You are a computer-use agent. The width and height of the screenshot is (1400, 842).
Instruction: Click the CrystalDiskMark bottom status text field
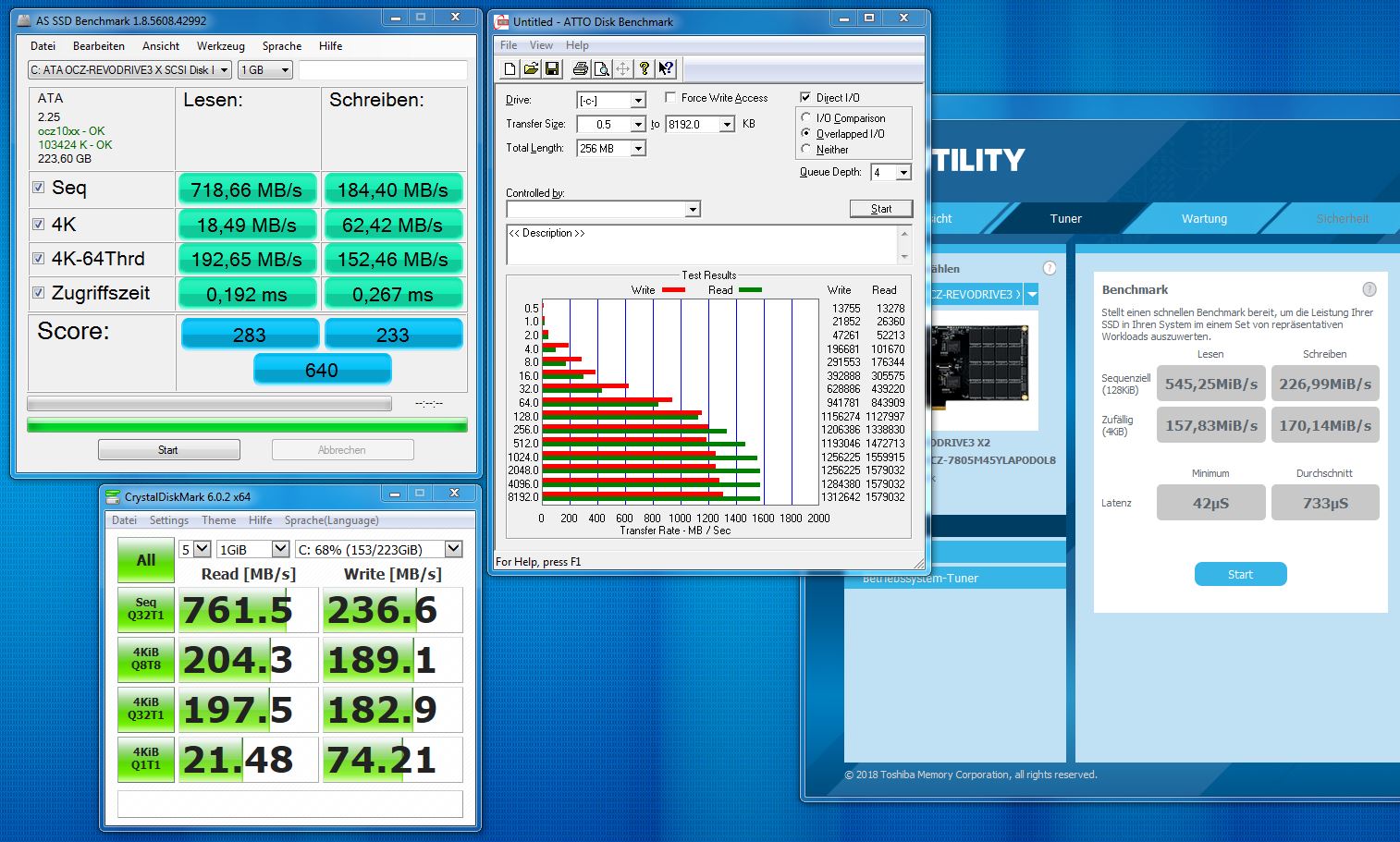coord(290,804)
